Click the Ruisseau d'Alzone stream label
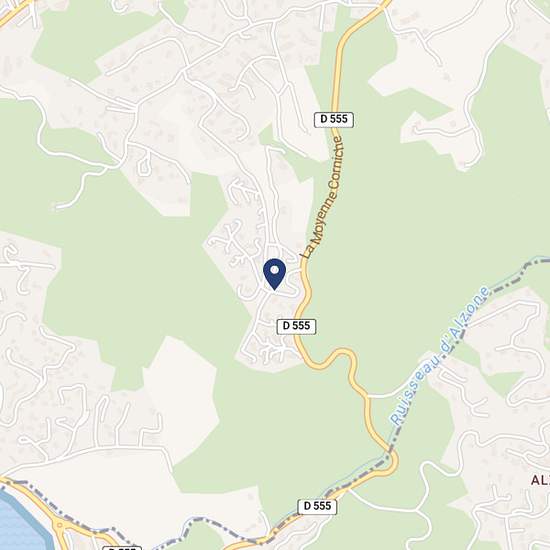 coord(440,356)
